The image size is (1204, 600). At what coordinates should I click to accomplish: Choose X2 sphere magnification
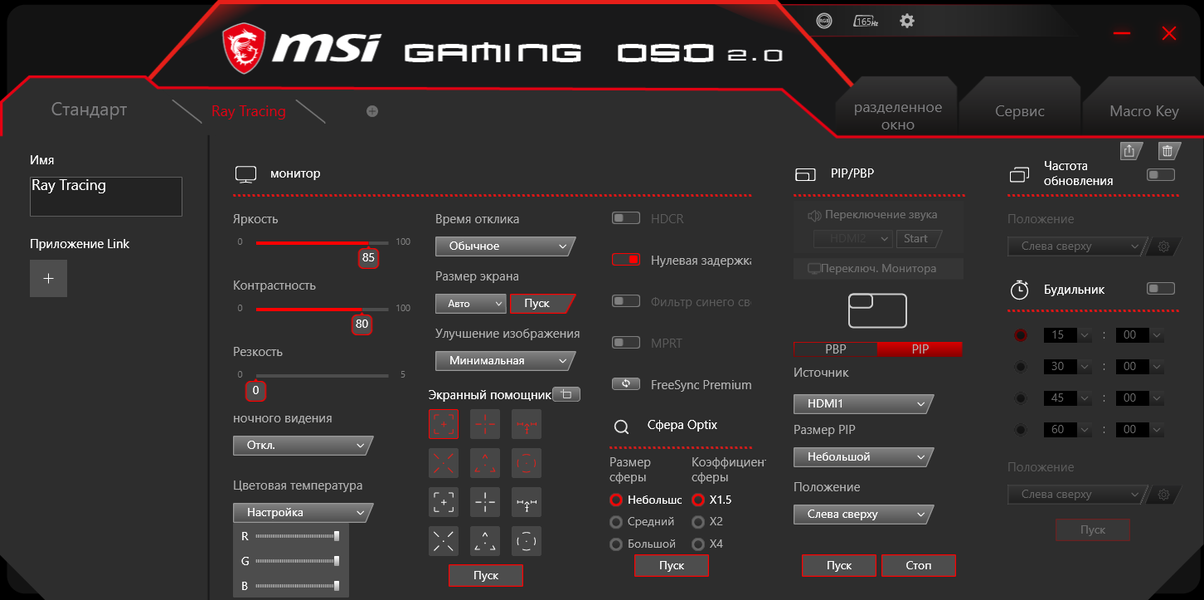pyautogui.click(x=698, y=522)
